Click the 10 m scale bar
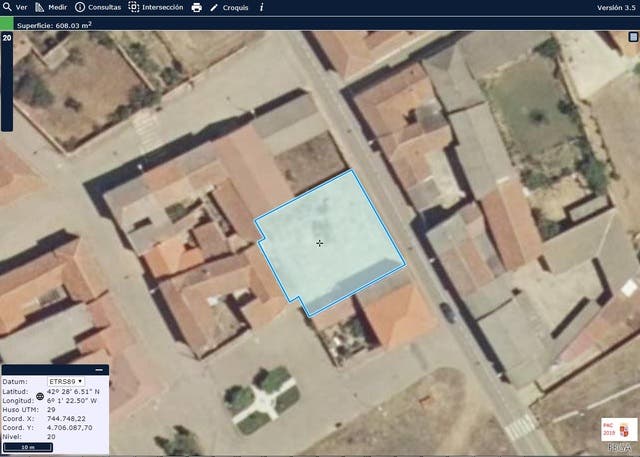Viewport: 640px width, 457px height. click(x=28, y=446)
